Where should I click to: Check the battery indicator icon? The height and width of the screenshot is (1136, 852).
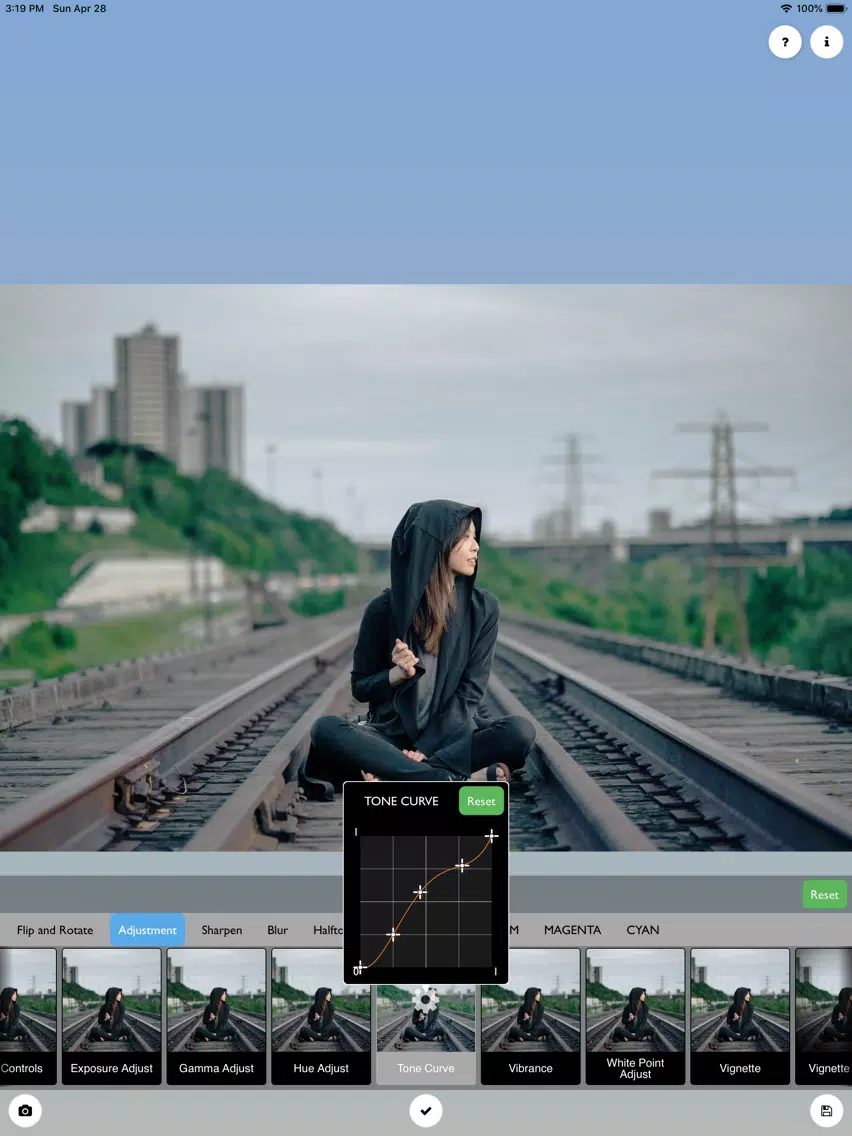(836, 9)
